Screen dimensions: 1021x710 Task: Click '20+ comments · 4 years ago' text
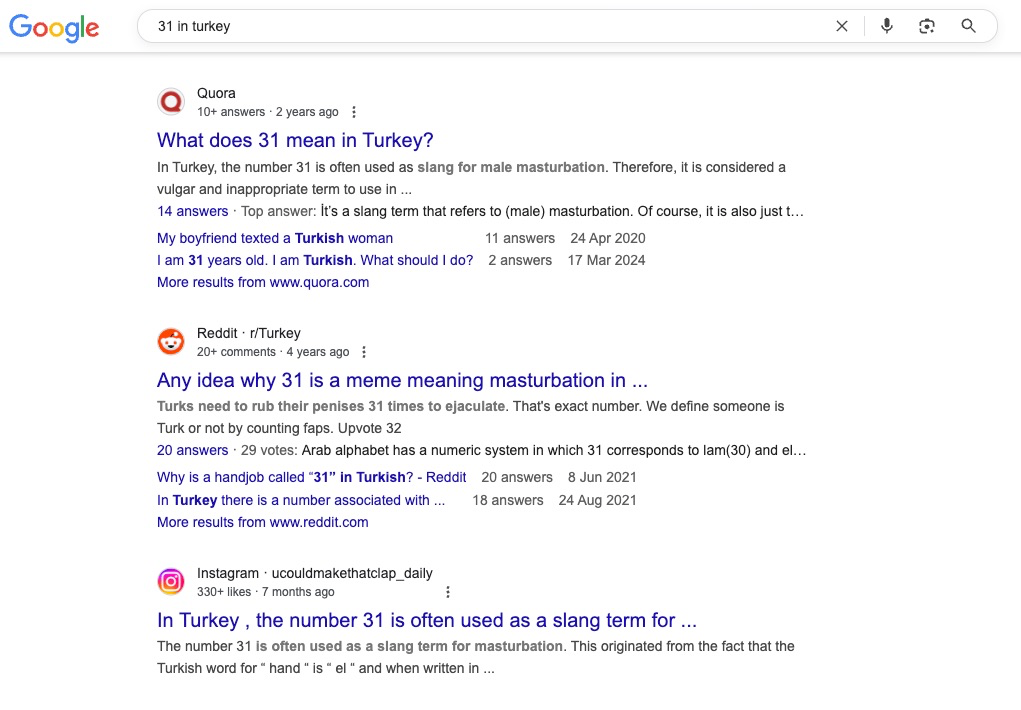(x=273, y=352)
